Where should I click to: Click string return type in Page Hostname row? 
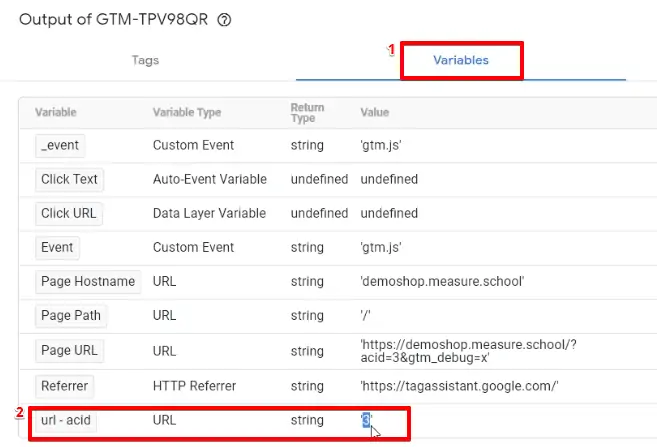[307, 282]
